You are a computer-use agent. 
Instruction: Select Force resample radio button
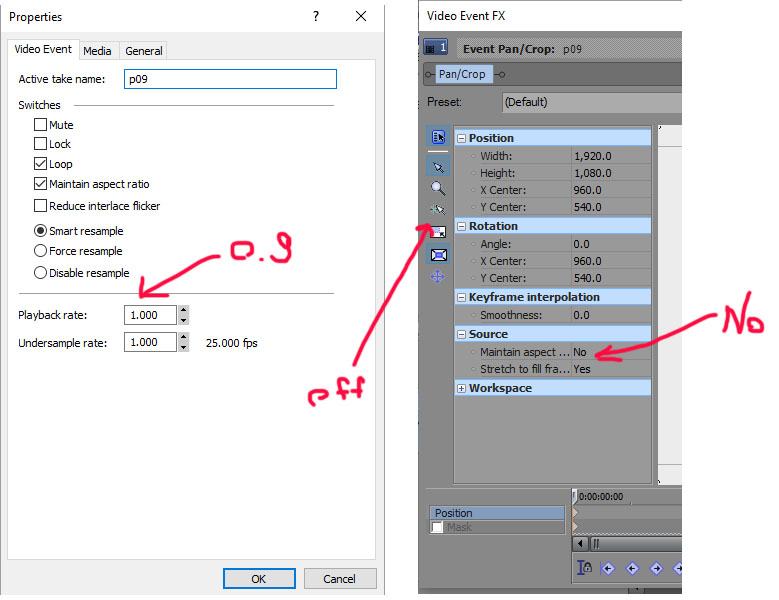pos(40,250)
